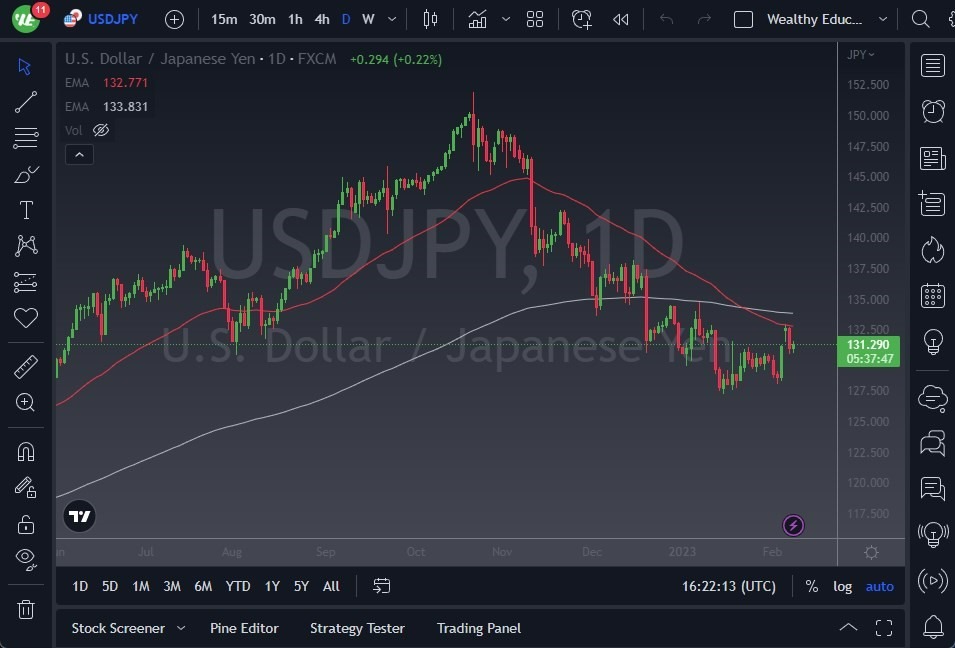Screen dimensions: 955x648
Task: Activate the chart Zoom In tool
Action: point(26,403)
